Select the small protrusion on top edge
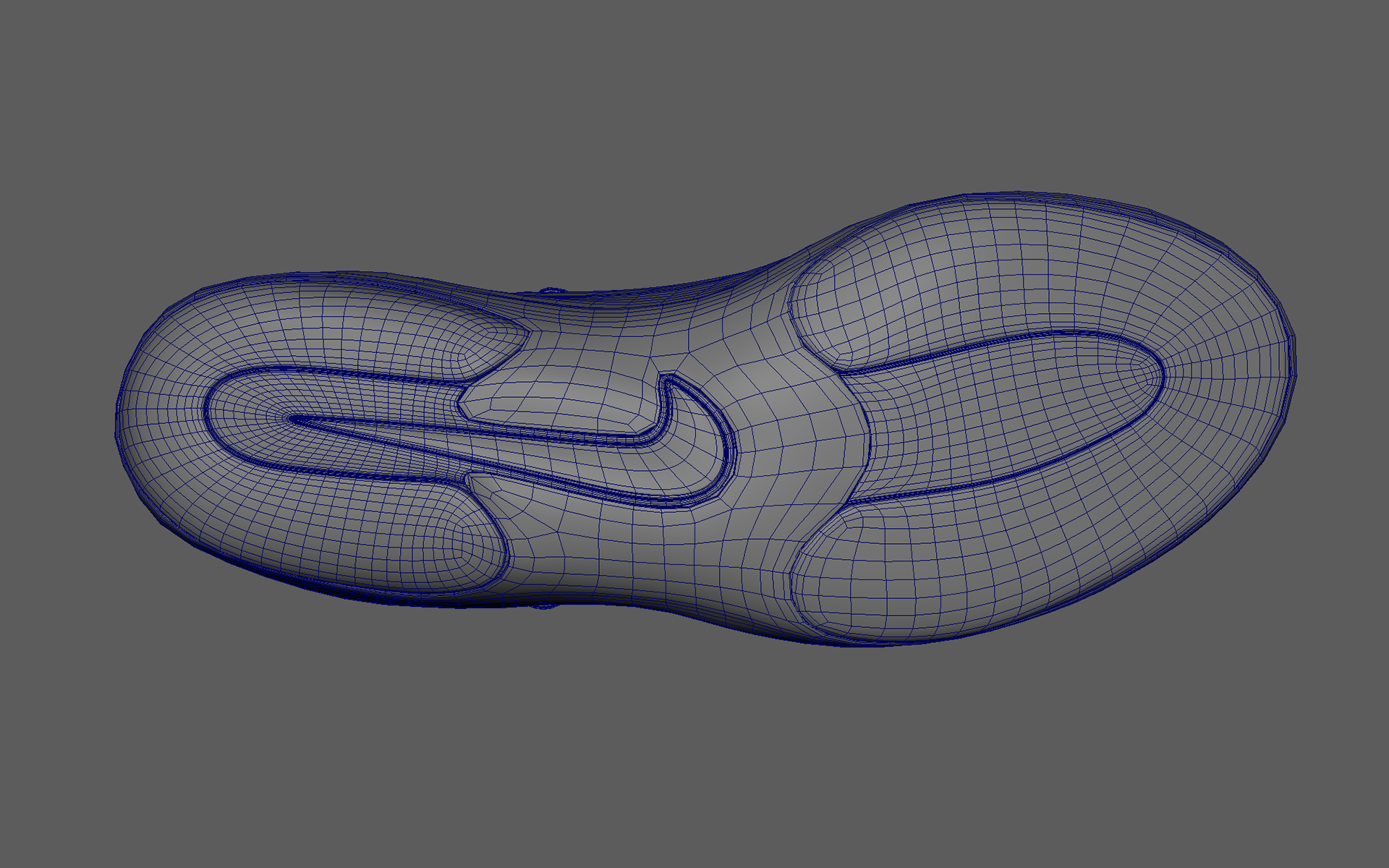 point(553,291)
